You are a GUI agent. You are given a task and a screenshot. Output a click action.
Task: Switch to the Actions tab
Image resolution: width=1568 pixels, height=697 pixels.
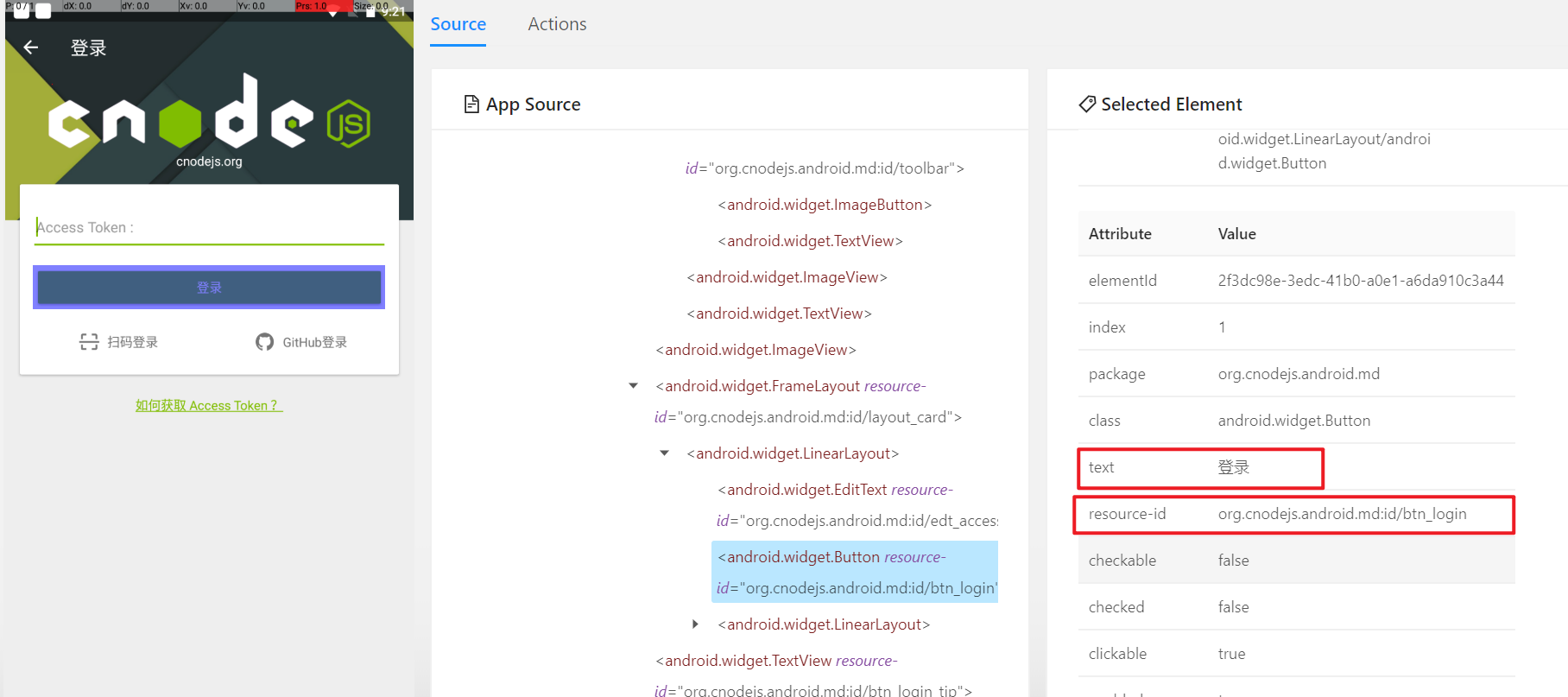[x=557, y=24]
